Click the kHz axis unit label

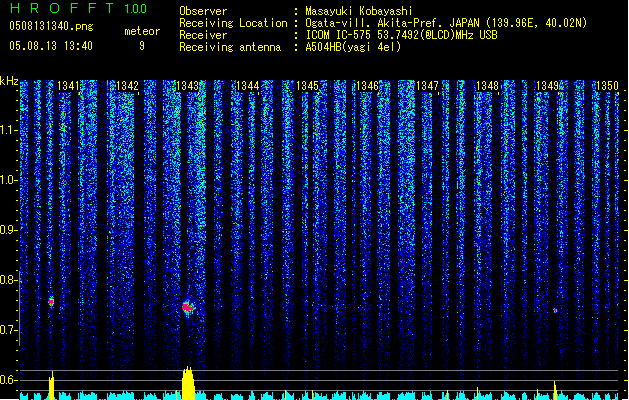click(9, 81)
